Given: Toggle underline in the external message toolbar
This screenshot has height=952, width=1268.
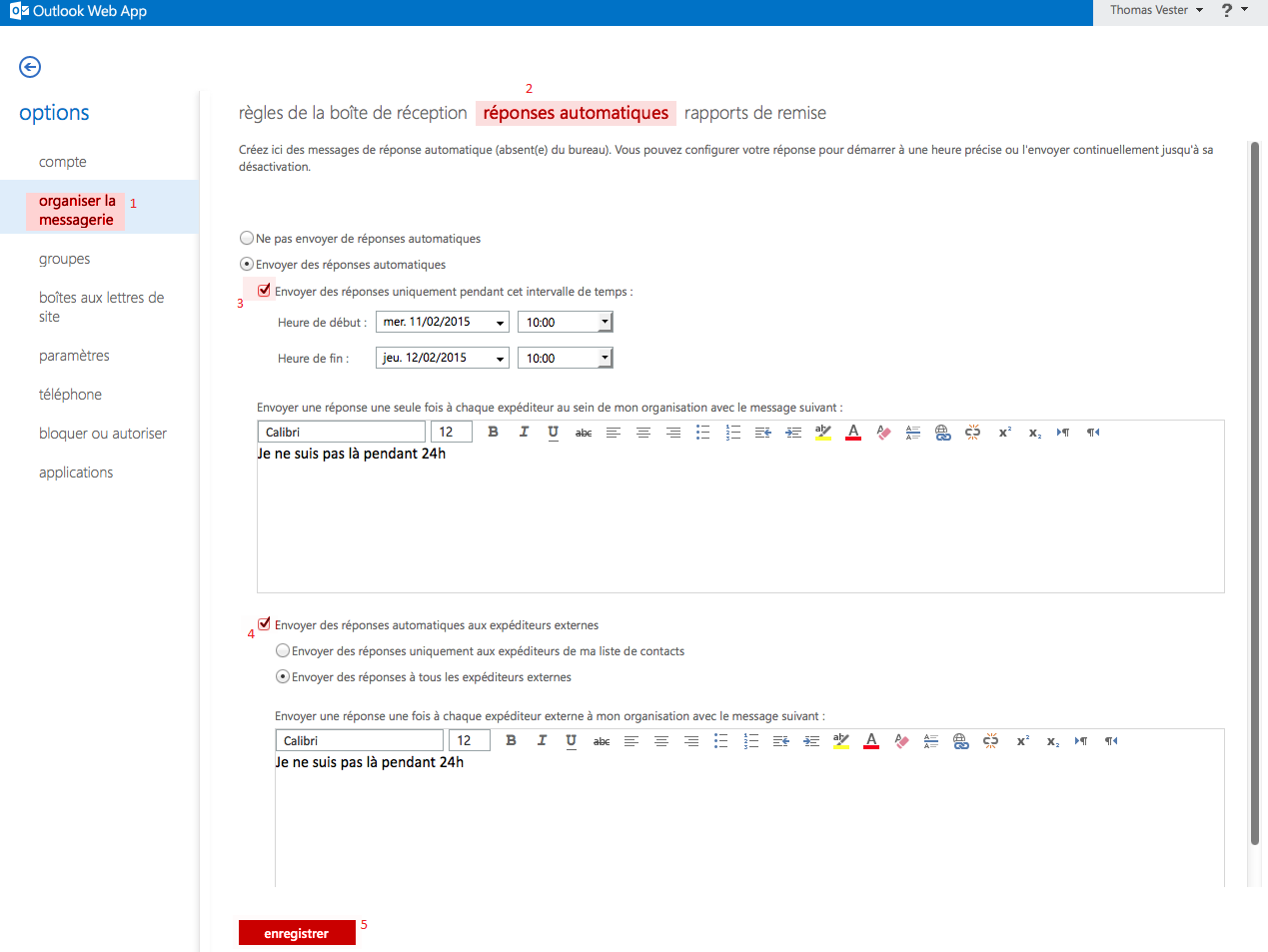Looking at the screenshot, I should [x=572, y=740].
